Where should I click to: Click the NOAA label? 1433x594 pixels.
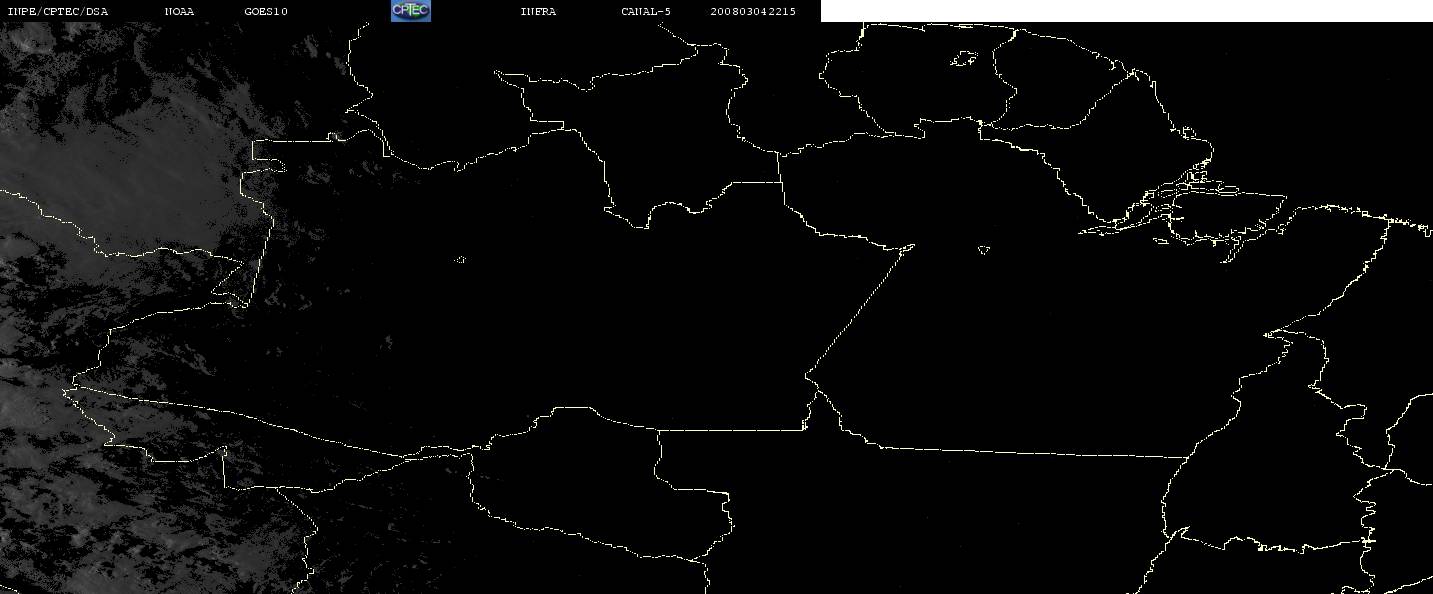(180, 11)
